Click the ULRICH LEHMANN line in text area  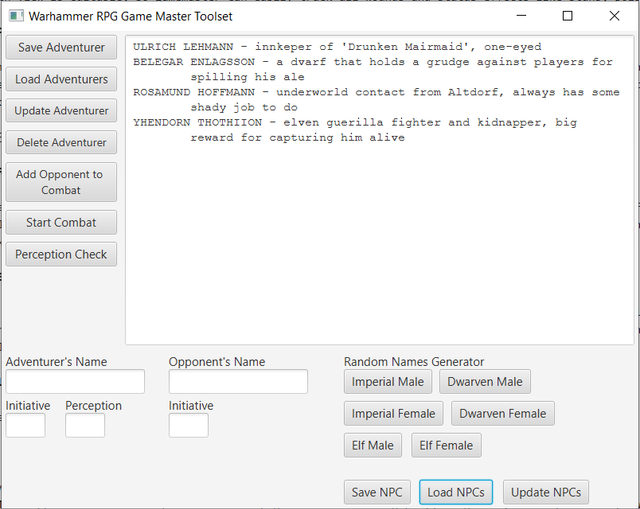point(337,47)
